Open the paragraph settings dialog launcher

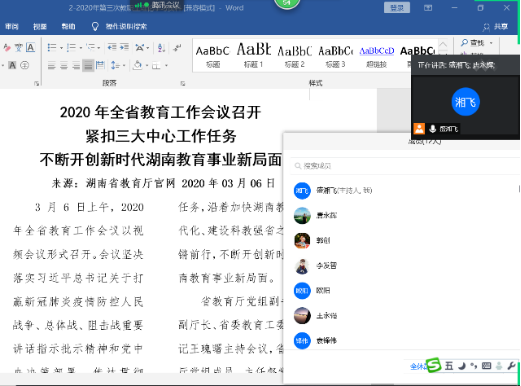(183, 83)
